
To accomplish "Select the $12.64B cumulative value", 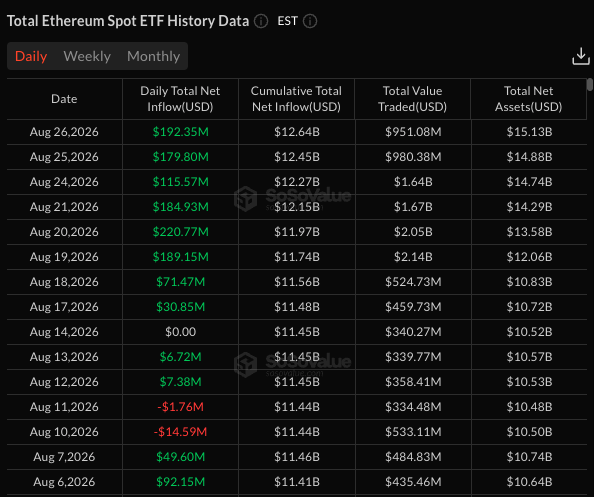I will coord(297,132).
